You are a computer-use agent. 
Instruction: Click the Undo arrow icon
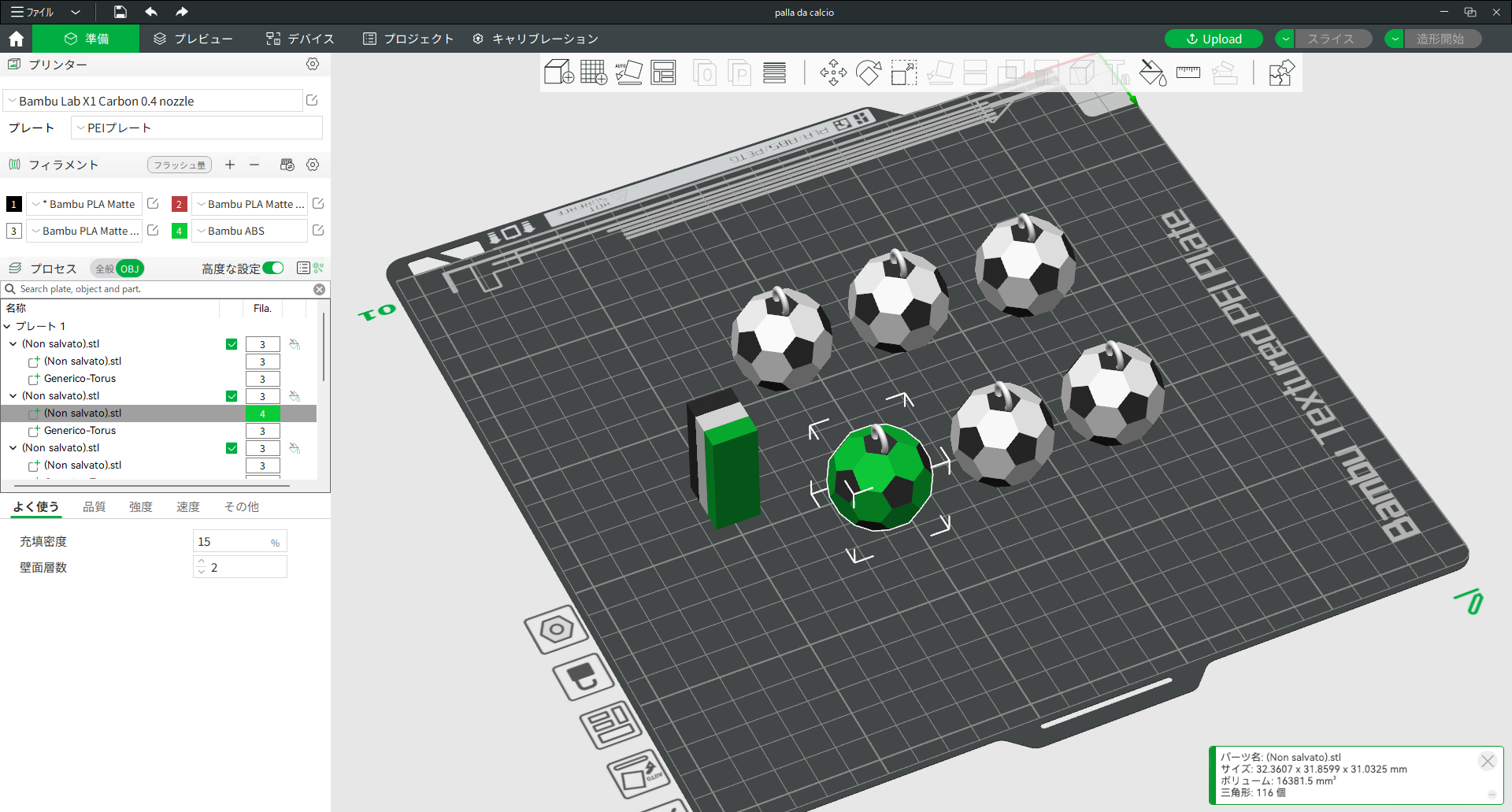tap(151, 12)
